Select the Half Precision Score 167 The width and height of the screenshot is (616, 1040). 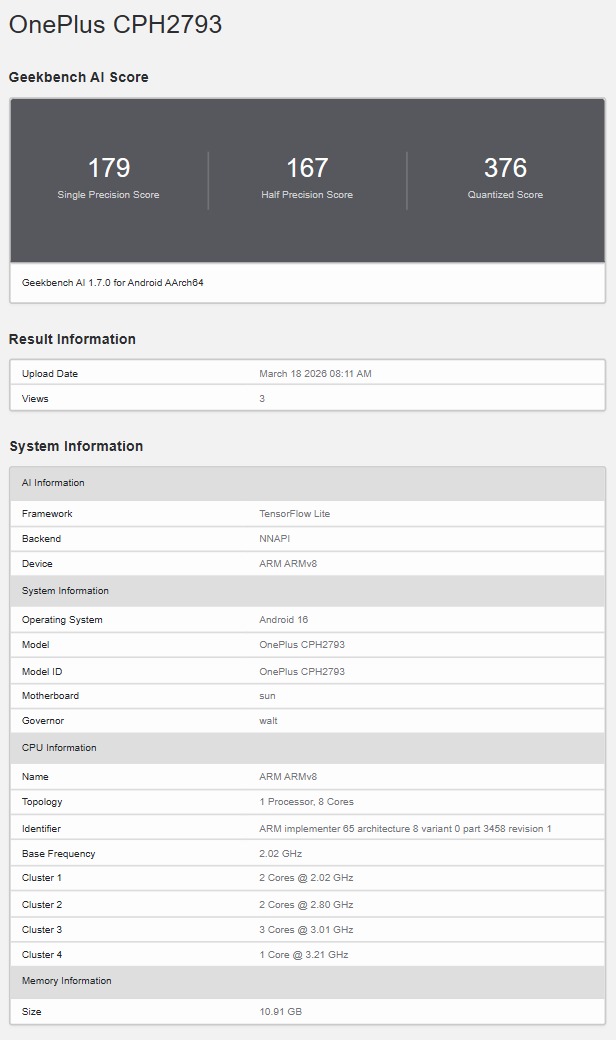click(x=307, y=168)
